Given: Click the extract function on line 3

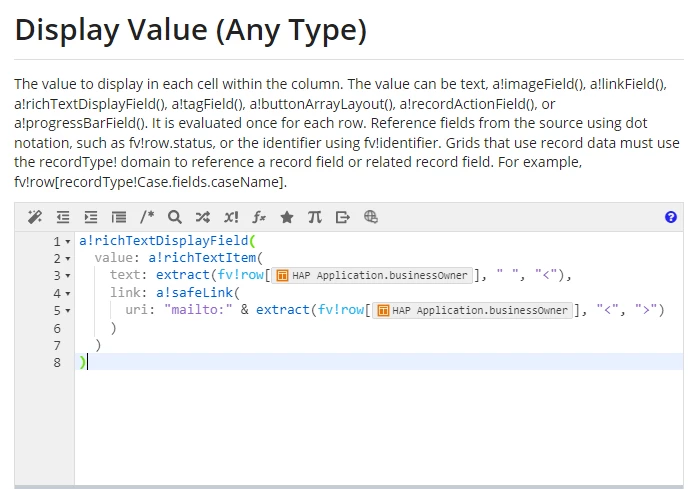Looking at the screenshot, I should (182, 275).
